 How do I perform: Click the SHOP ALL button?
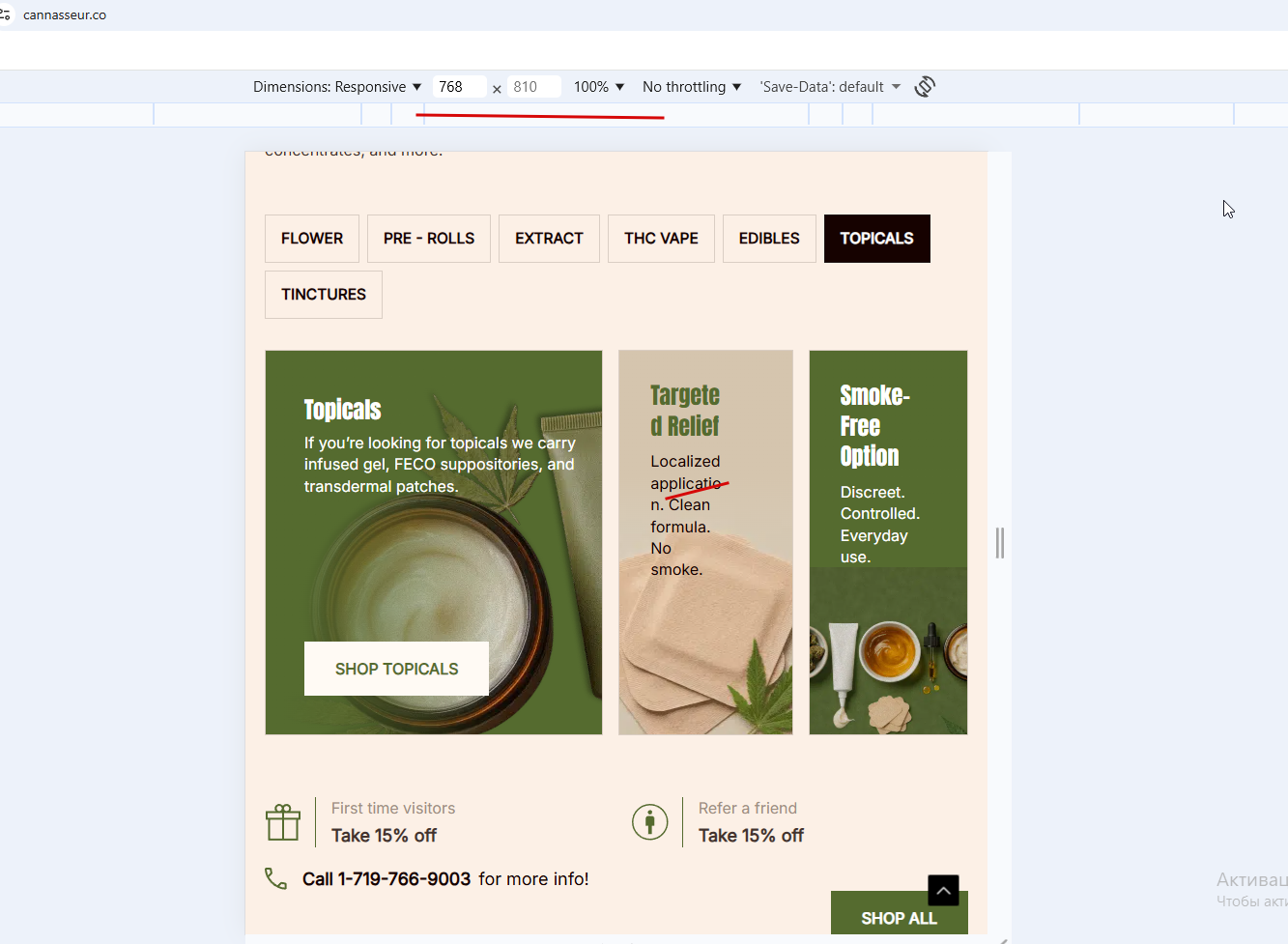(x=899, y=914)
